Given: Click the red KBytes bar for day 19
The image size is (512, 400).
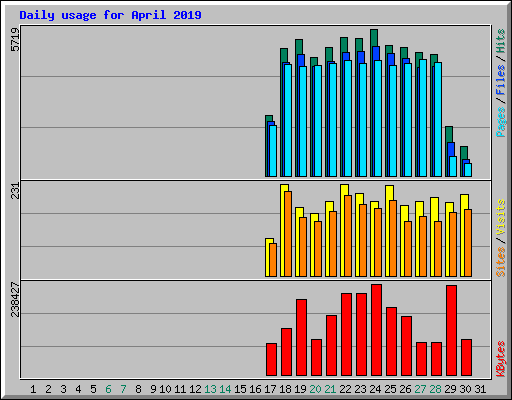Looking at the screenshot, I should [x=301, y=338].
